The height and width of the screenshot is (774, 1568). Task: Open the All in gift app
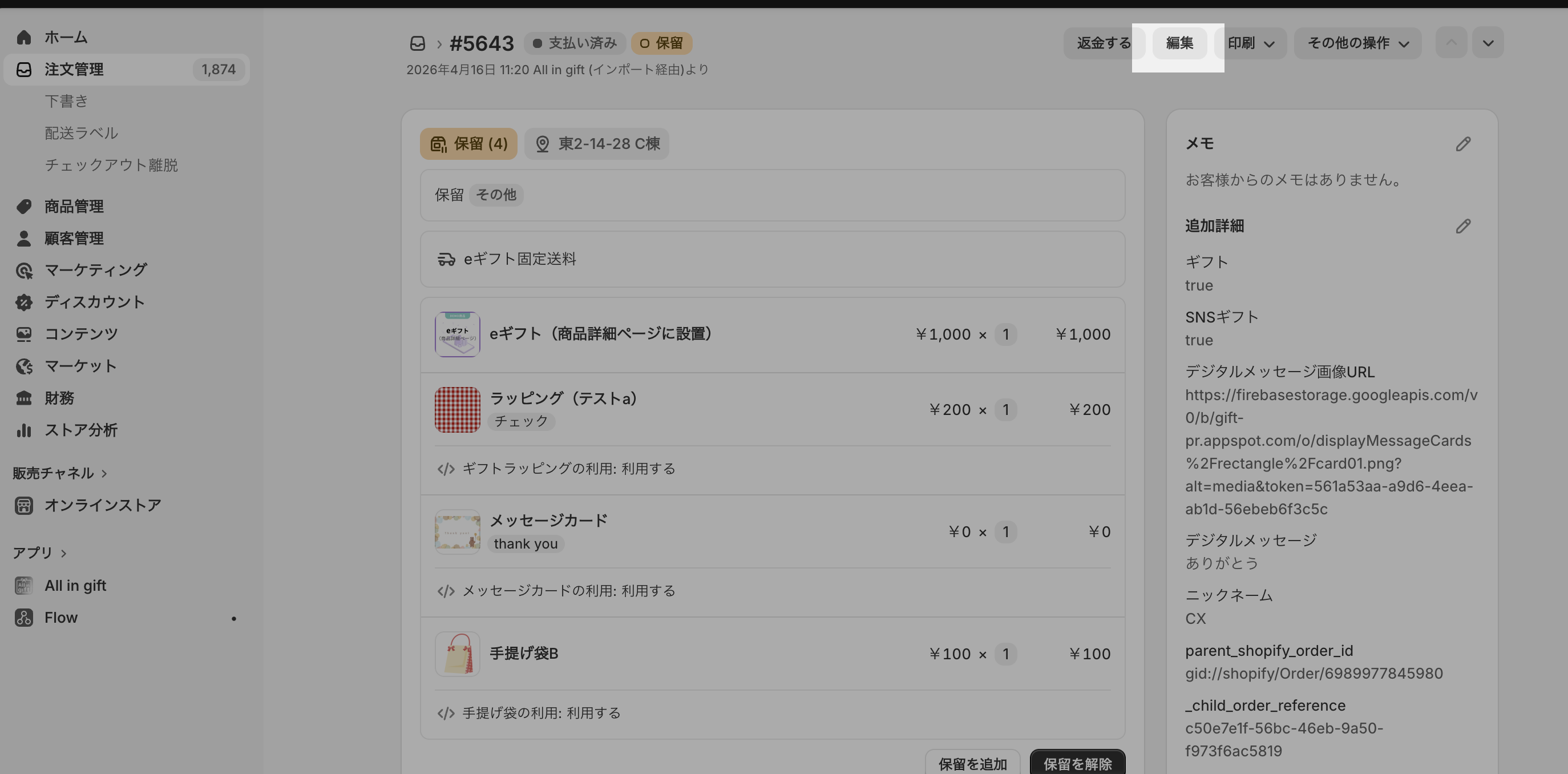75,585
